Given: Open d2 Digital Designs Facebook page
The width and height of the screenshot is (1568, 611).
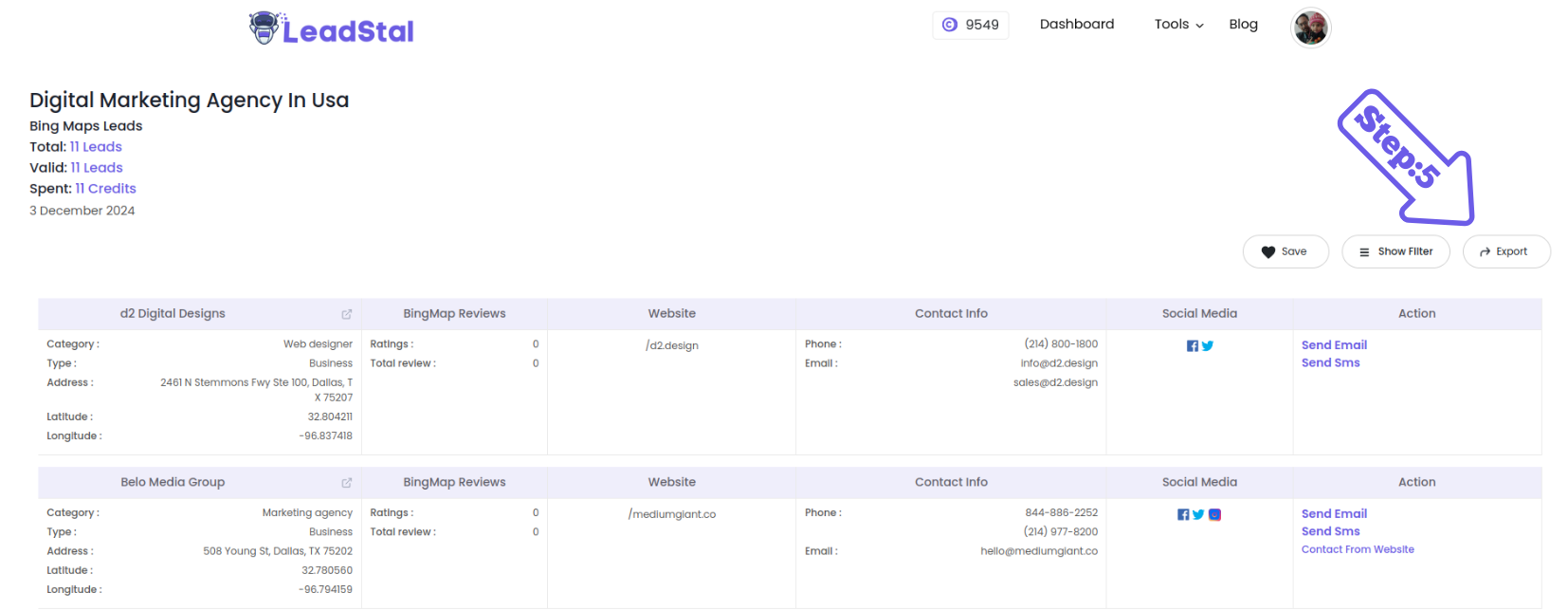Looking at the screenshot, I should (1193, 346).
